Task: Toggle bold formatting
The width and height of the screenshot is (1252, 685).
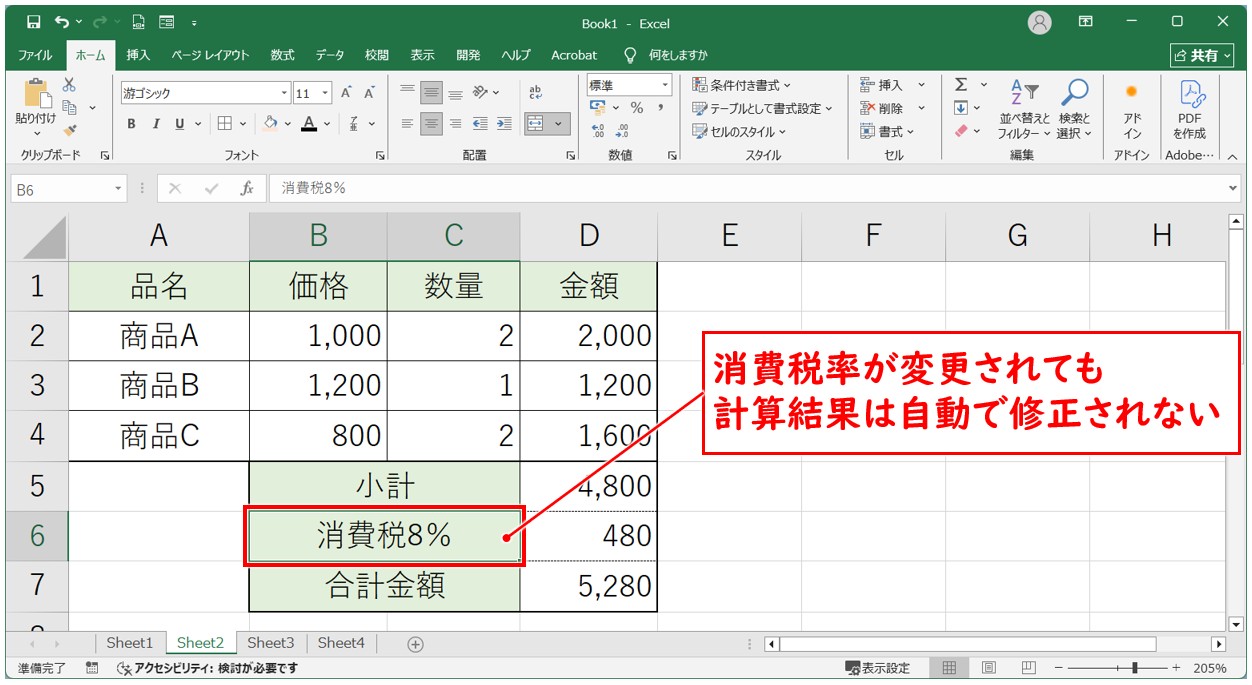Action: (131, 124)
